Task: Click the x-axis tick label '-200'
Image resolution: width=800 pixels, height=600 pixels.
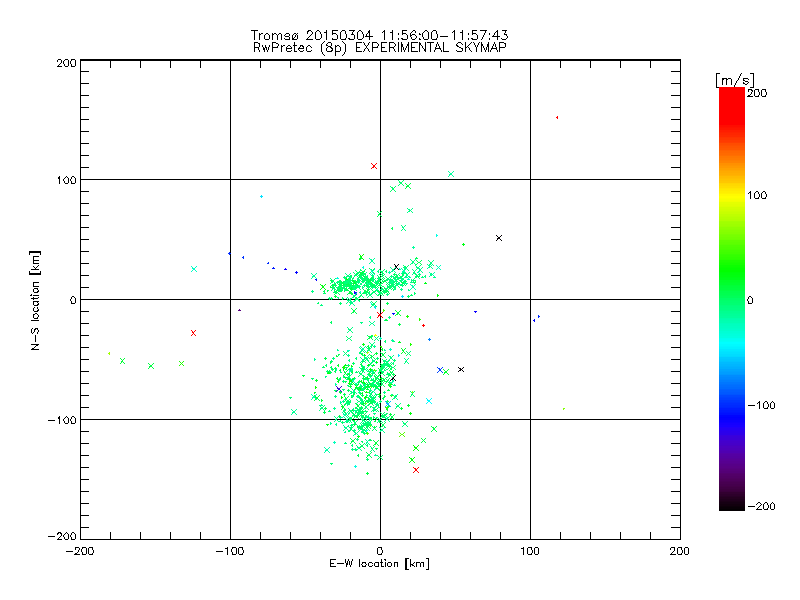Action: [80, 551]
